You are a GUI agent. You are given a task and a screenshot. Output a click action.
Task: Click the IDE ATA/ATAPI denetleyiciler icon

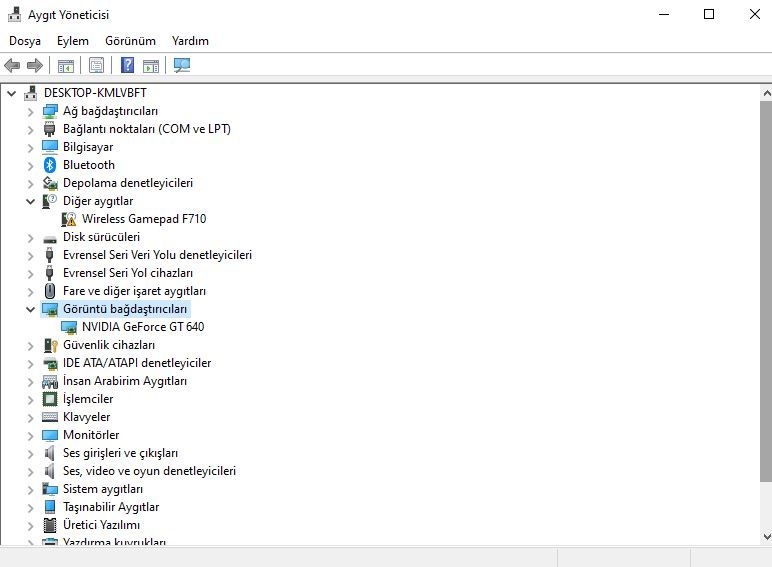coord(50,364)
